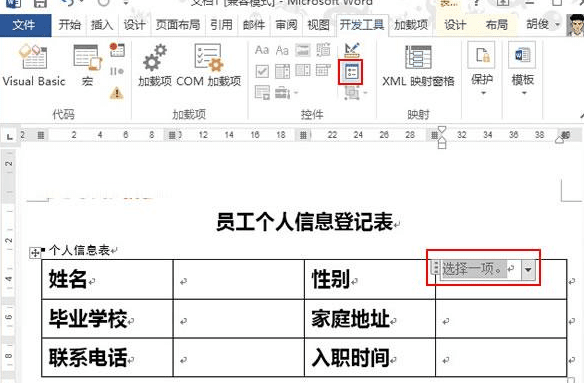The height and width of the screenshot is (383, 584).
Task: Insert Drop-Down List content control
Action: (x=303, y=70)
